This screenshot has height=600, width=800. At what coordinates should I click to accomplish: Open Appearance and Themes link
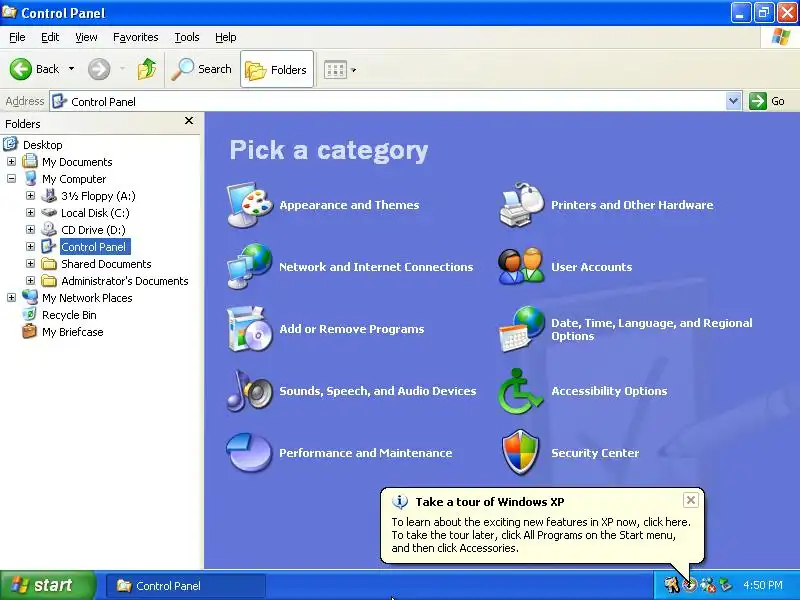[349, 205]
